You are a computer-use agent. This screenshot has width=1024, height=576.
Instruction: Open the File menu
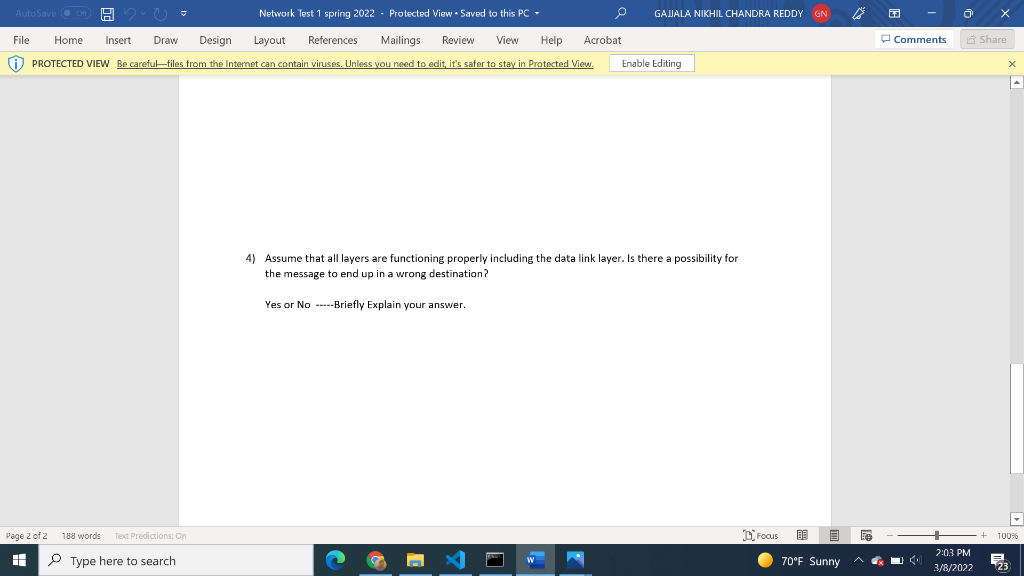(21, 40)
